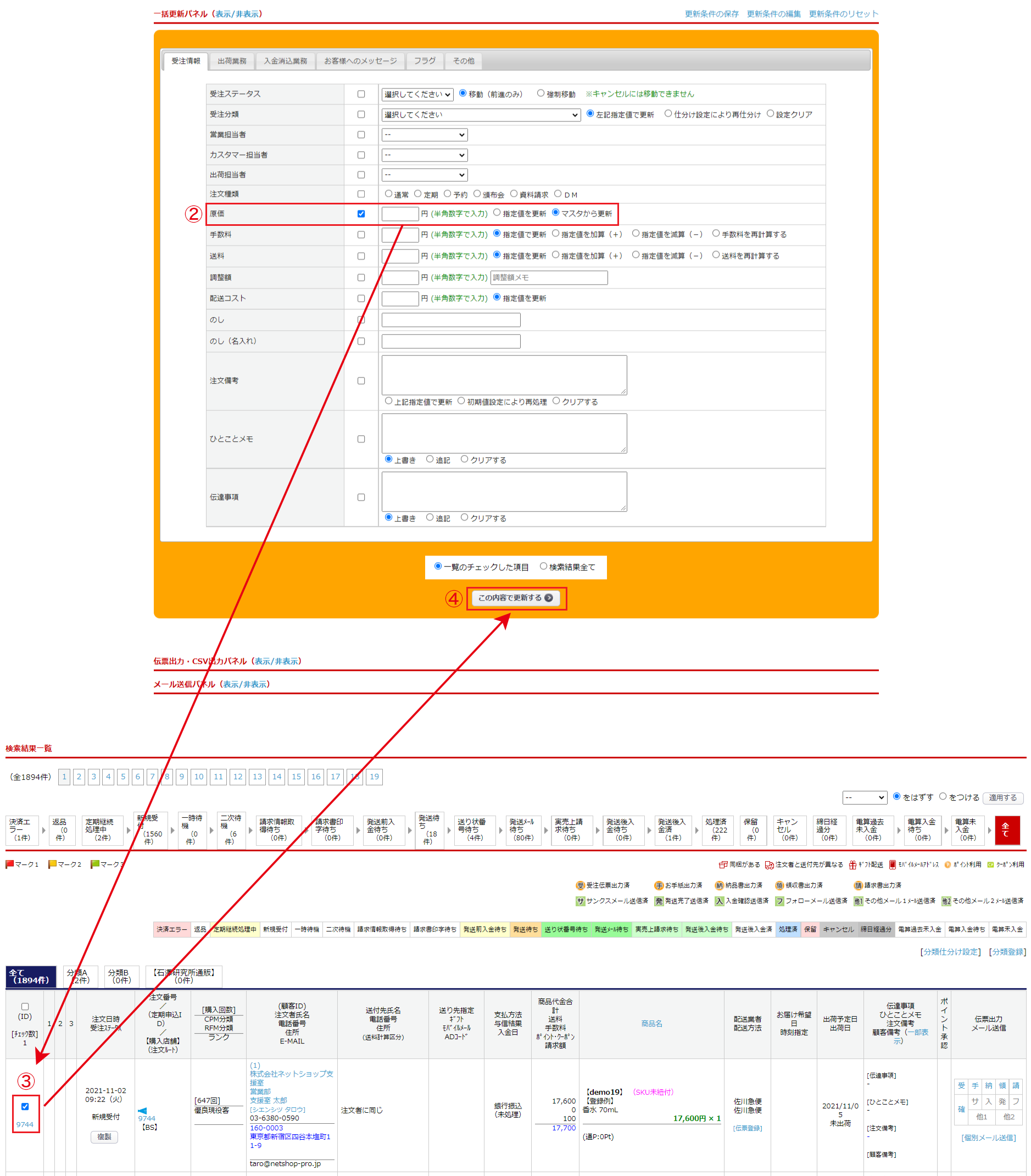
Task: Tick the 受注ステータス update checkbox
Action: 361,94
